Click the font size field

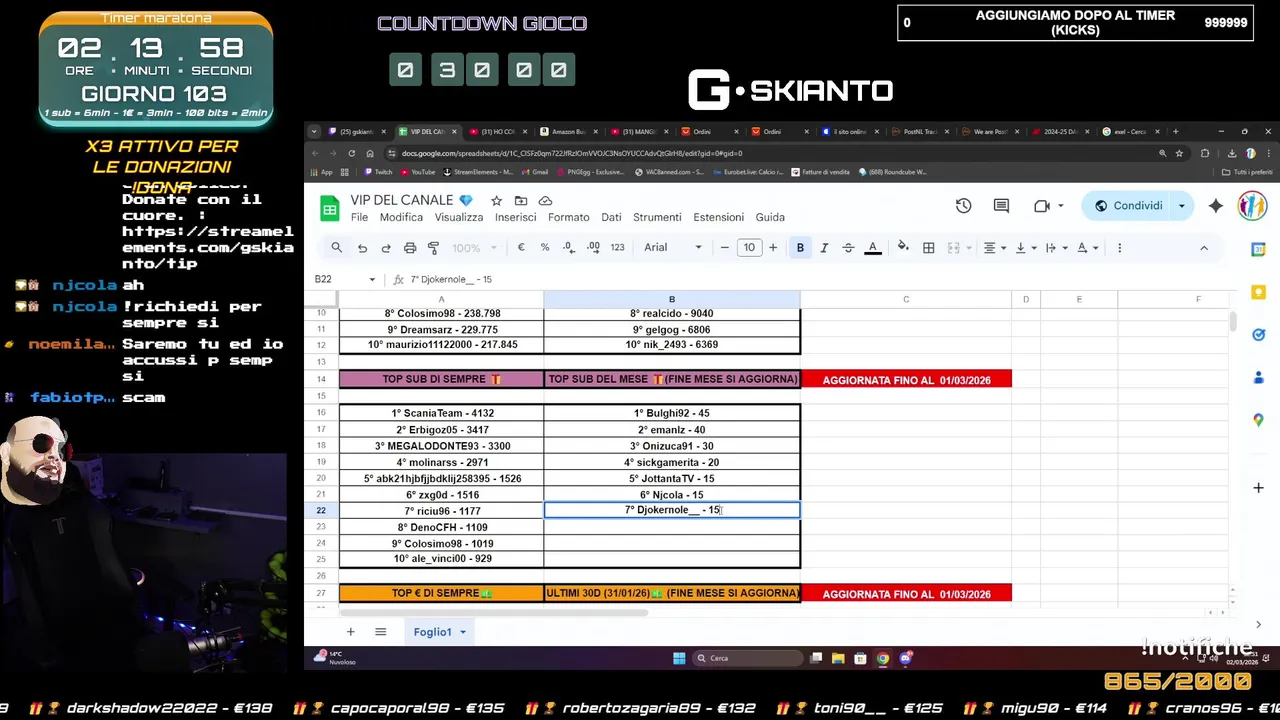(749, 248)
